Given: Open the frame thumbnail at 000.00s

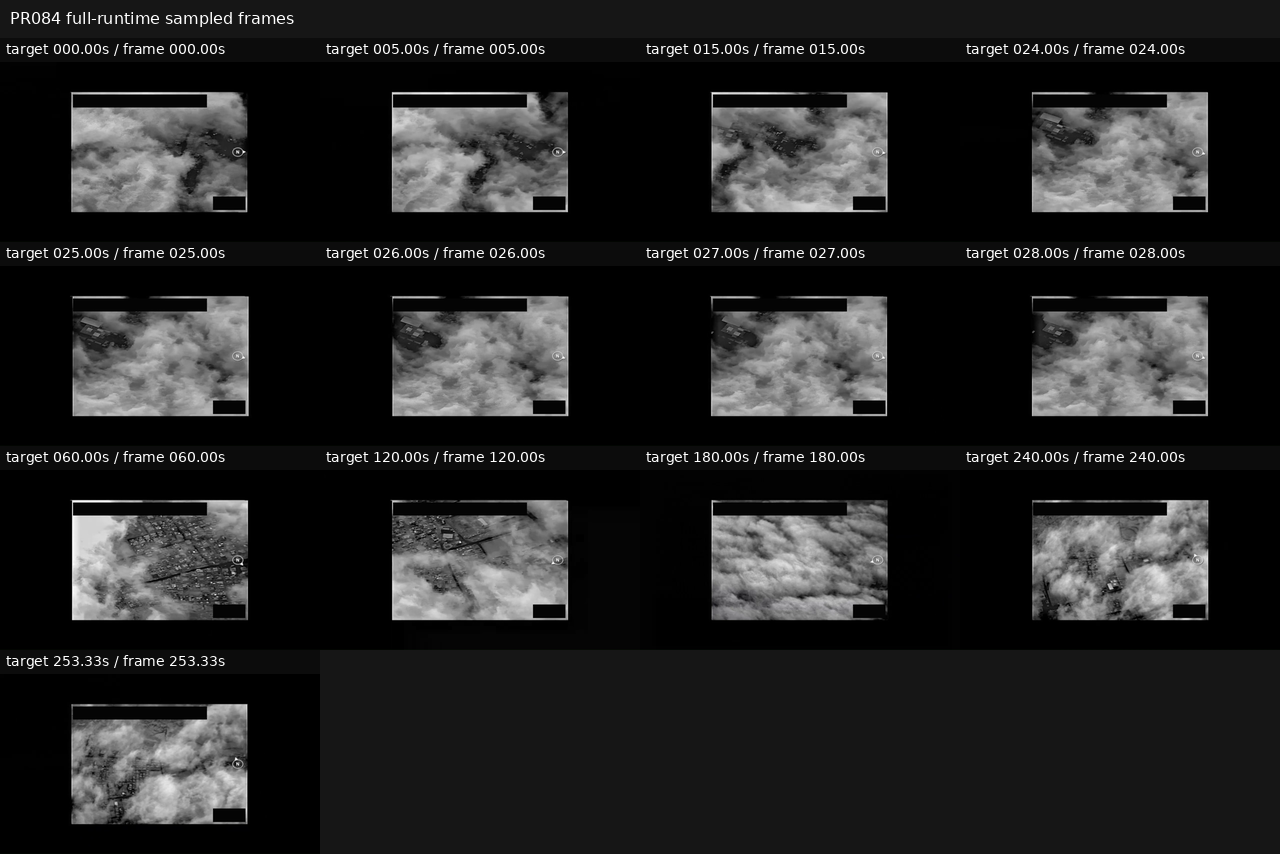Looking at the screenshot, I should point(159,152).
